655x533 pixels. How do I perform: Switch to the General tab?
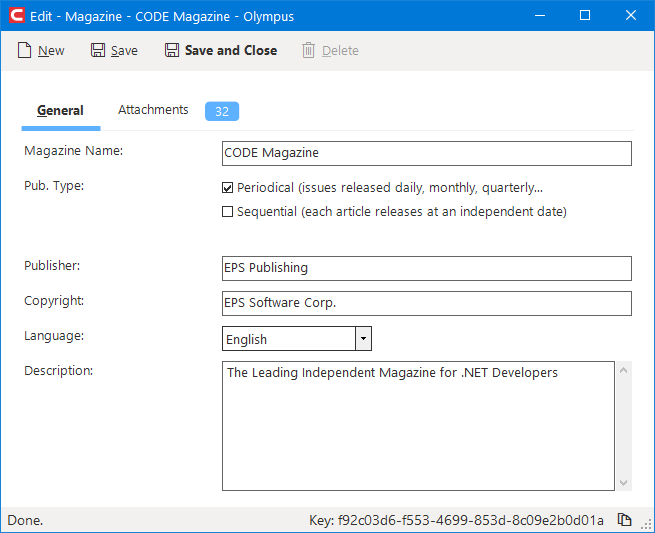[x=61, y=111]
